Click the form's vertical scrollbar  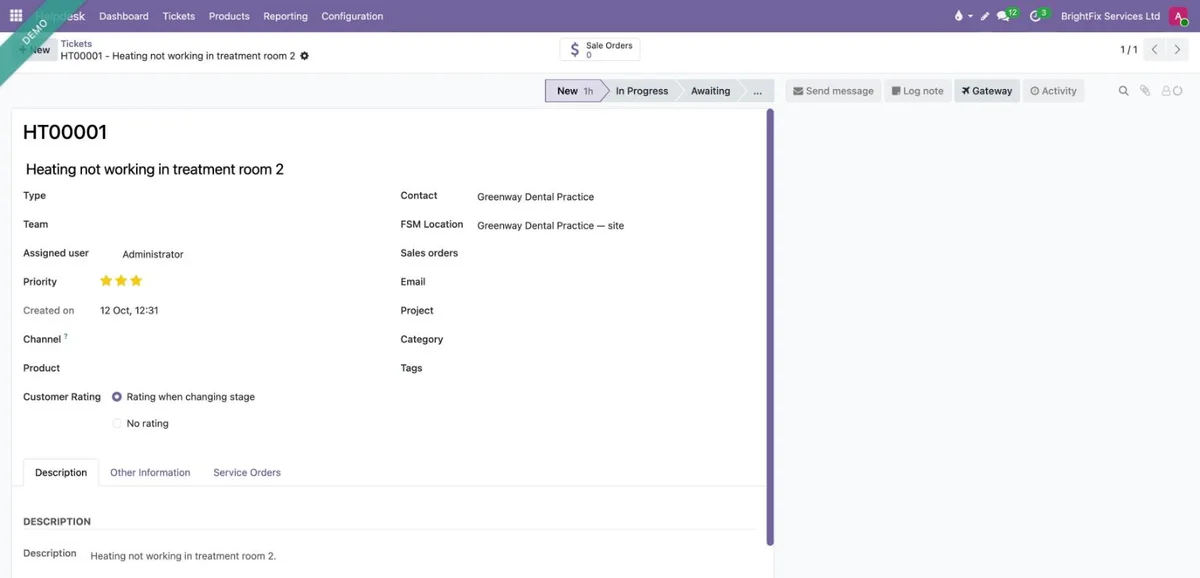770,327
